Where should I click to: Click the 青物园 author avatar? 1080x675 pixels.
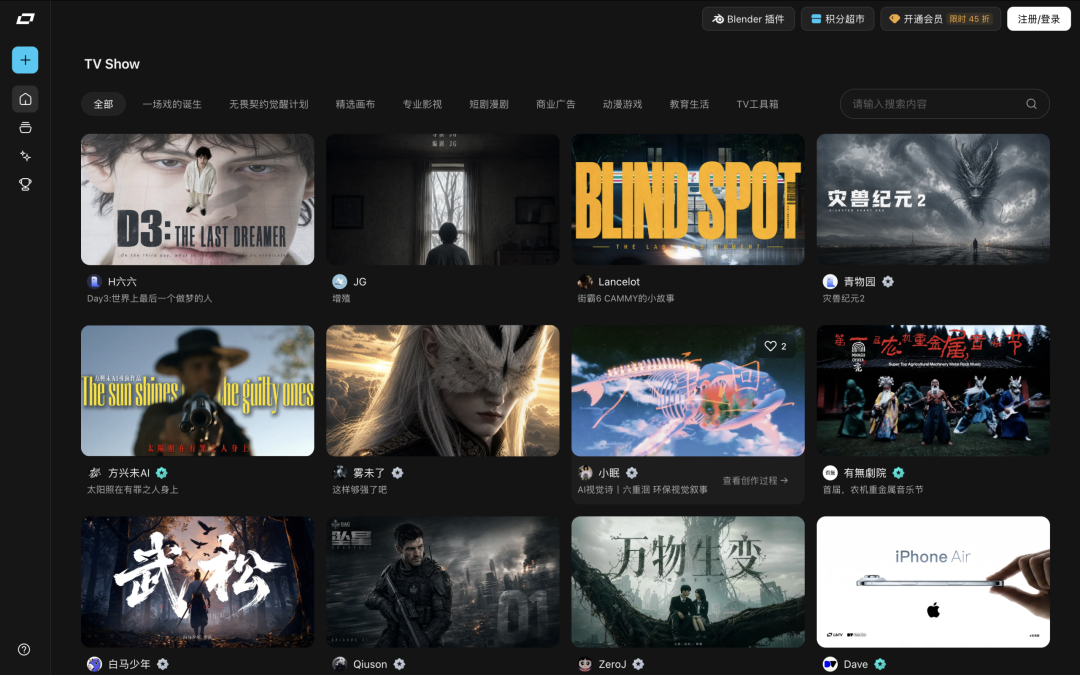[830, 281]
